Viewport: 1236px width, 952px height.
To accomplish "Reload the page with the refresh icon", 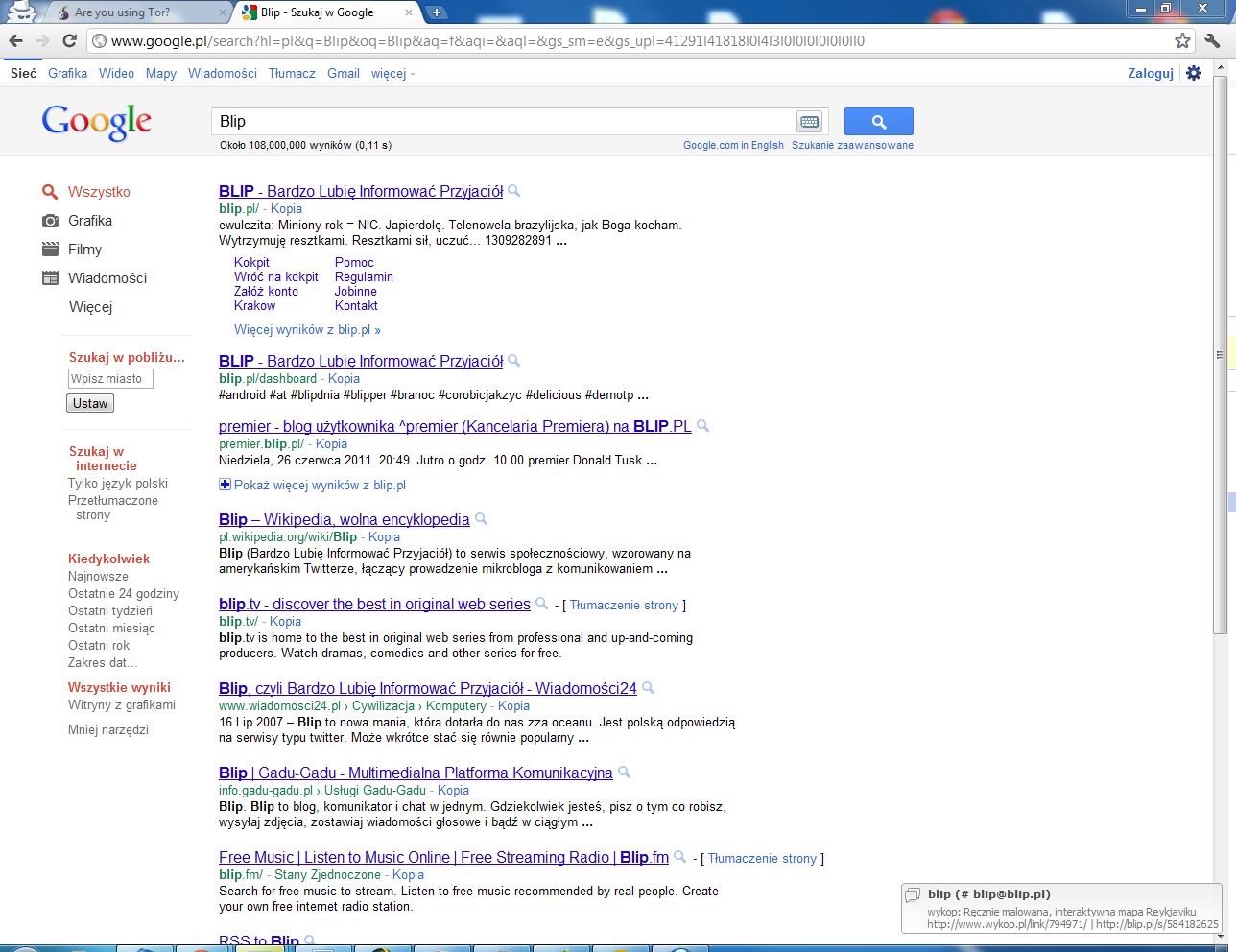I will [69, 41].
